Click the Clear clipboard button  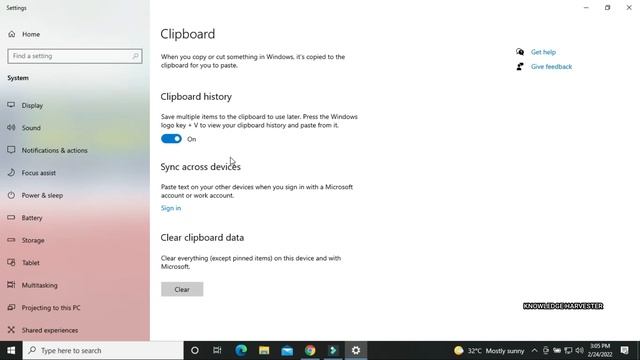point(182,289)
